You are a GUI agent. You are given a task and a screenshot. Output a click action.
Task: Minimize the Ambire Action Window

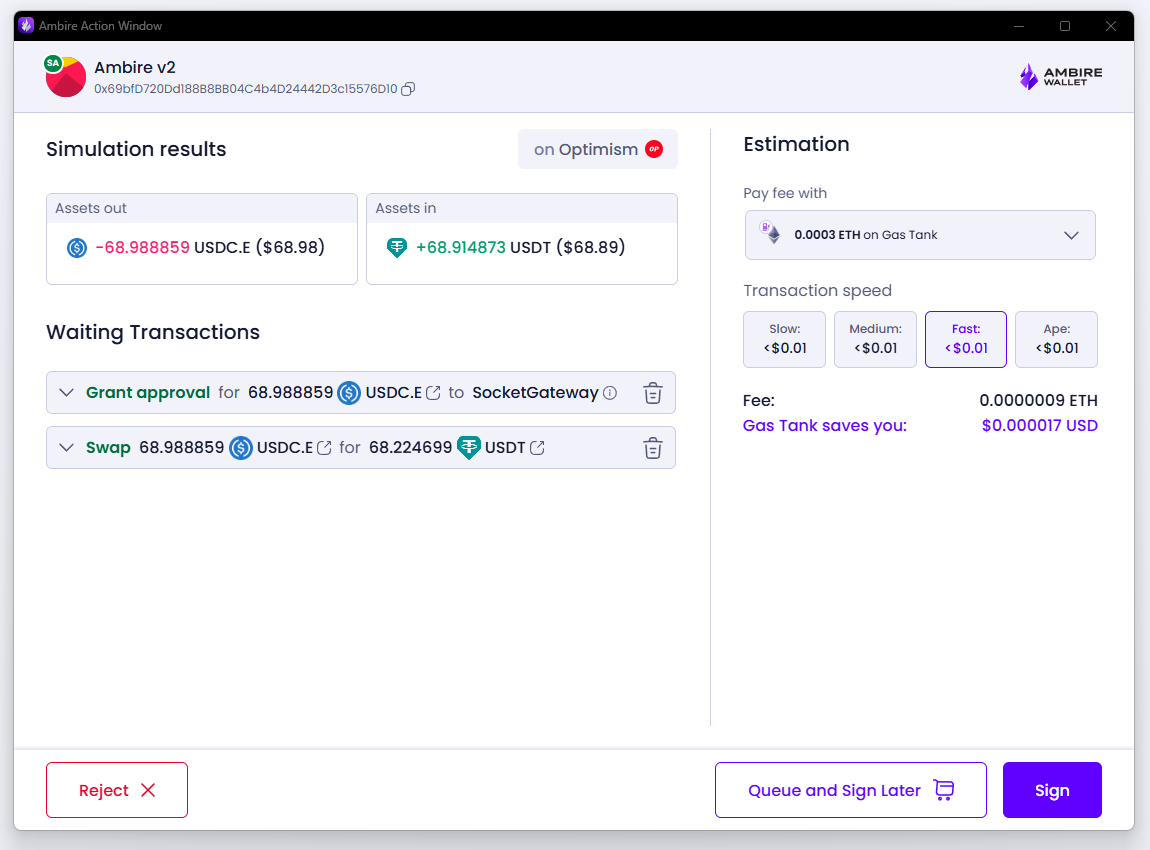[x=1019, y=26]
